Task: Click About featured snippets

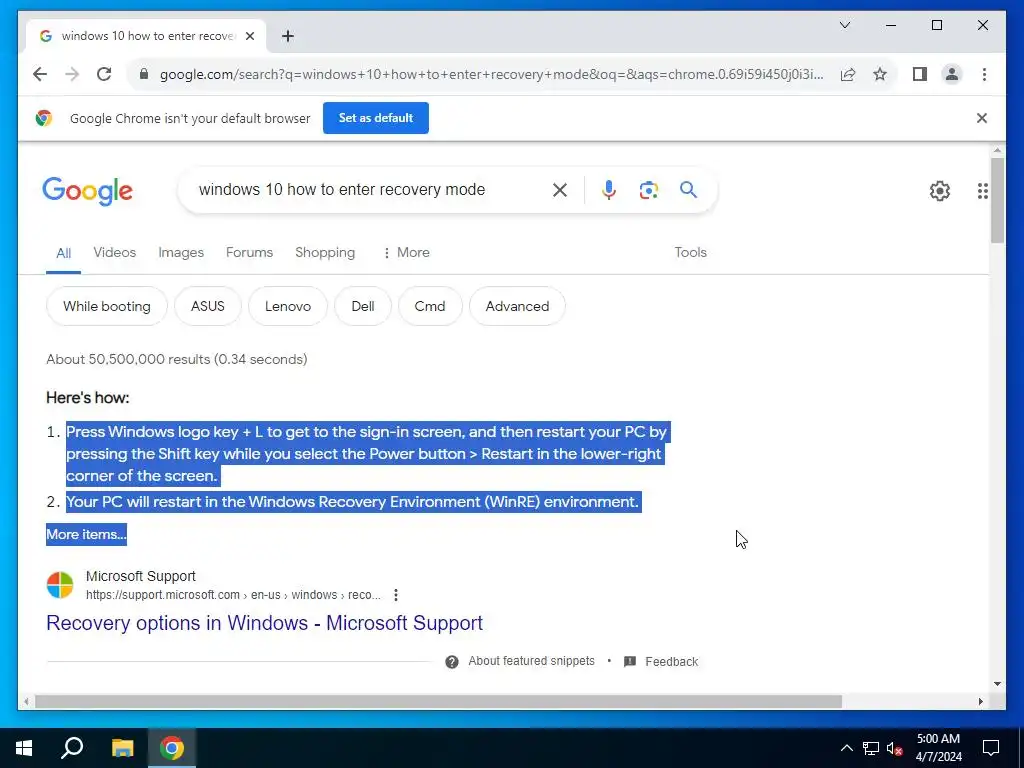Action: tap(532, 661)
